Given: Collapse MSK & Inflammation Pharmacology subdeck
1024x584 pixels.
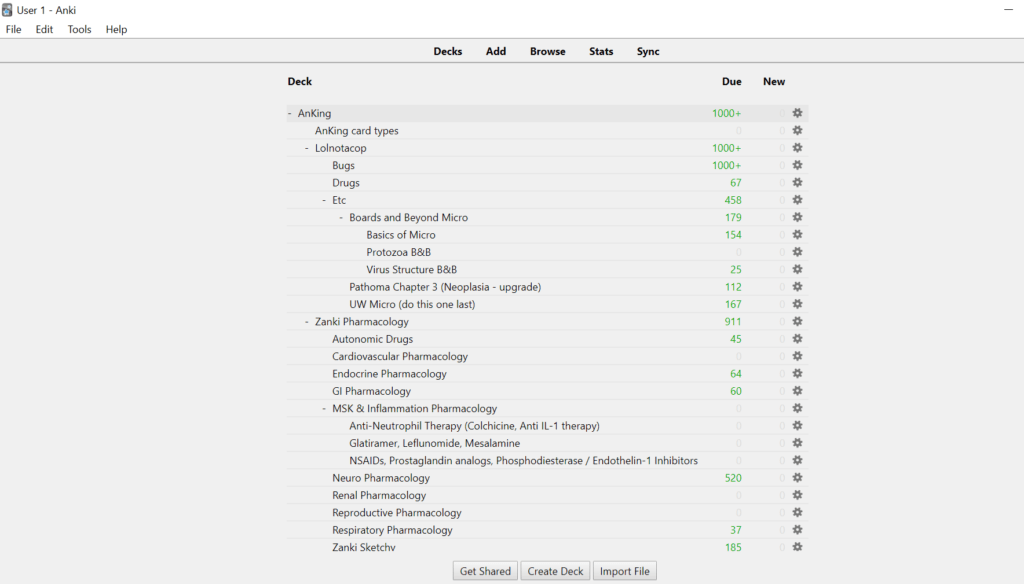Looking at the screenshot, I should (x=324, y=408).
